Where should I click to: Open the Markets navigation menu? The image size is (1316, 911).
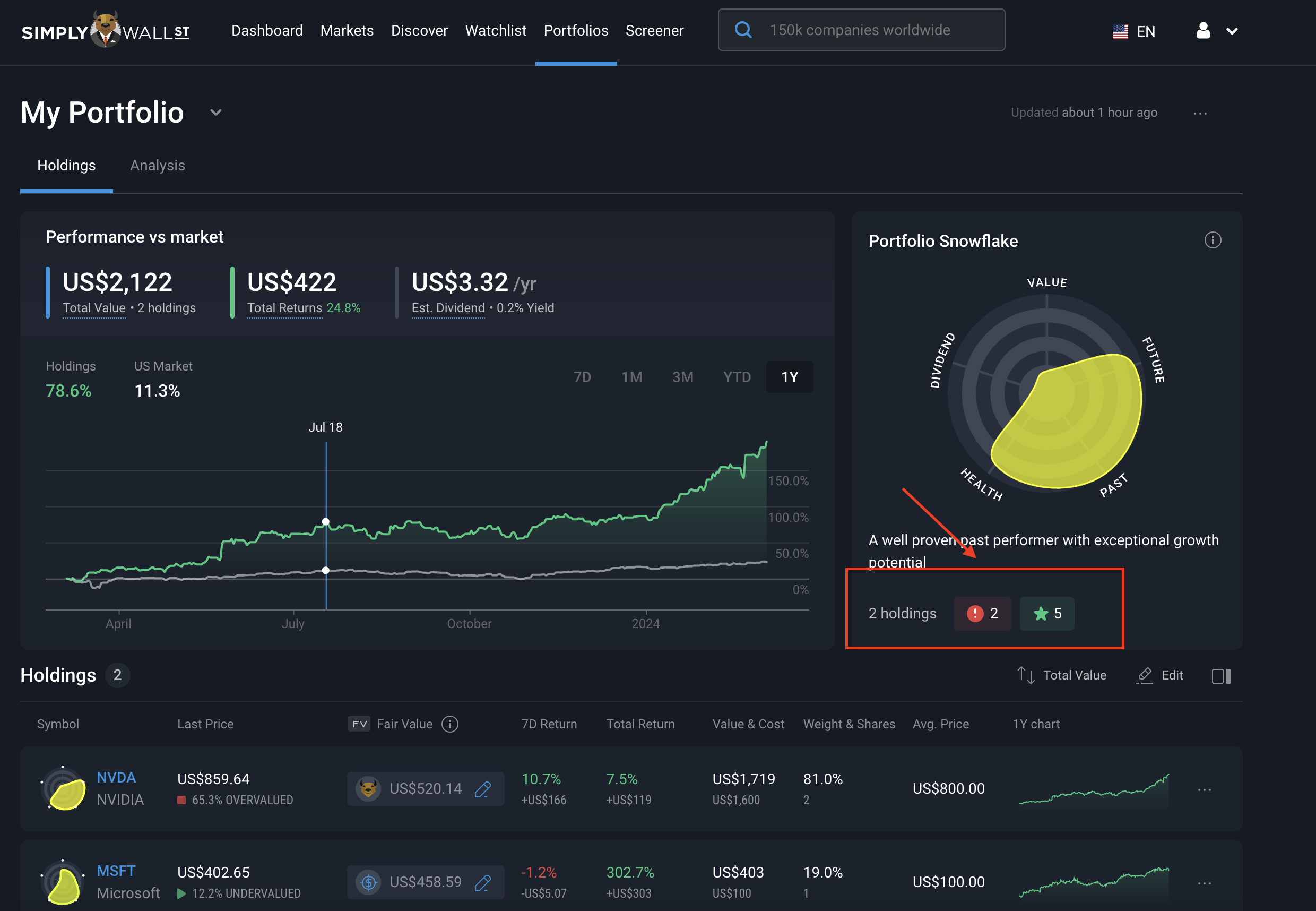(347, 30)
